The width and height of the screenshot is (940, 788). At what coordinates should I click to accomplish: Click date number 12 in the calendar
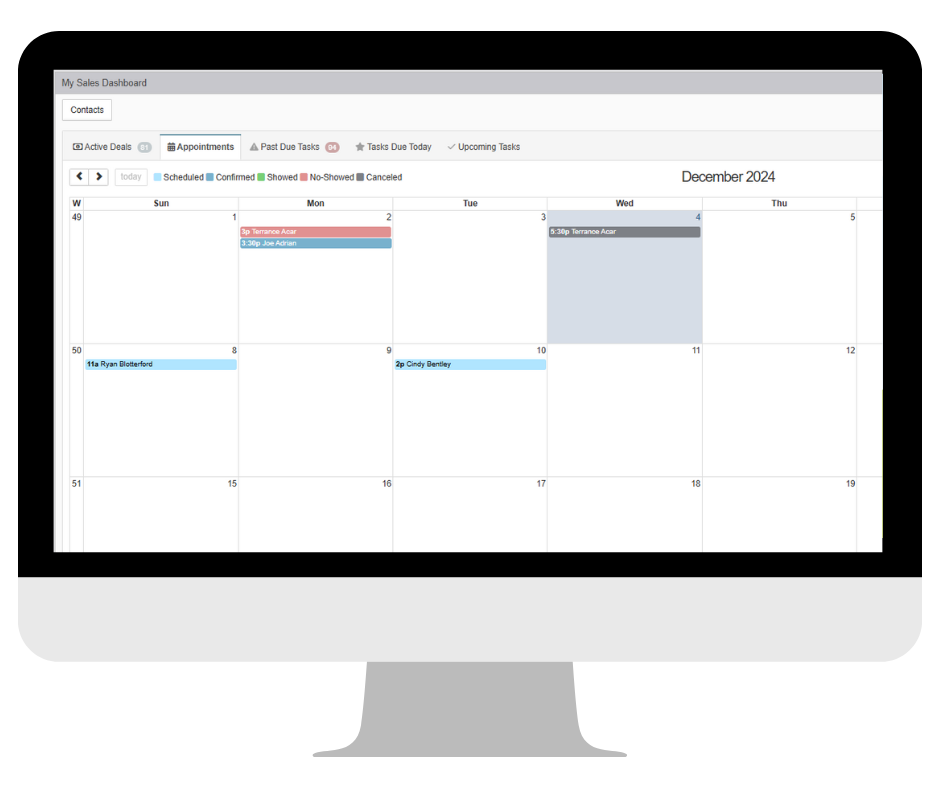(x=851, y=350)
